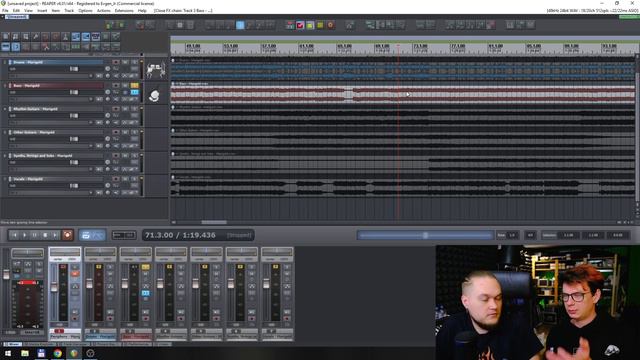Click the orange circle icon in top toolbar
The height and width of the screenshot is (360, 640).
(x=330, y=25)
